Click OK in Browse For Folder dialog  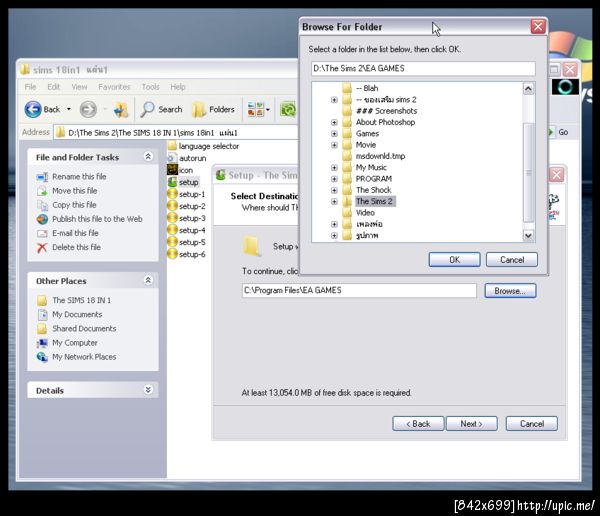[455, 260]
